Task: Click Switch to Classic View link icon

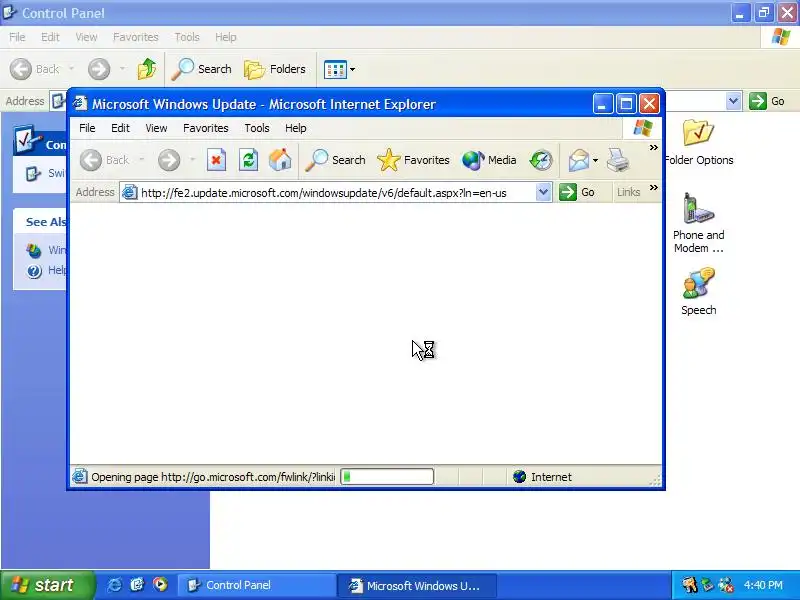Action: 34,173
